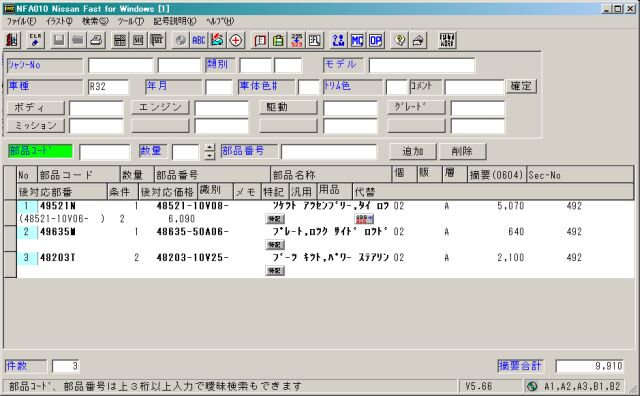The width and height of the screenshot is (640, 396).
Task: Click the コメント input field
Action: (474, 87)
